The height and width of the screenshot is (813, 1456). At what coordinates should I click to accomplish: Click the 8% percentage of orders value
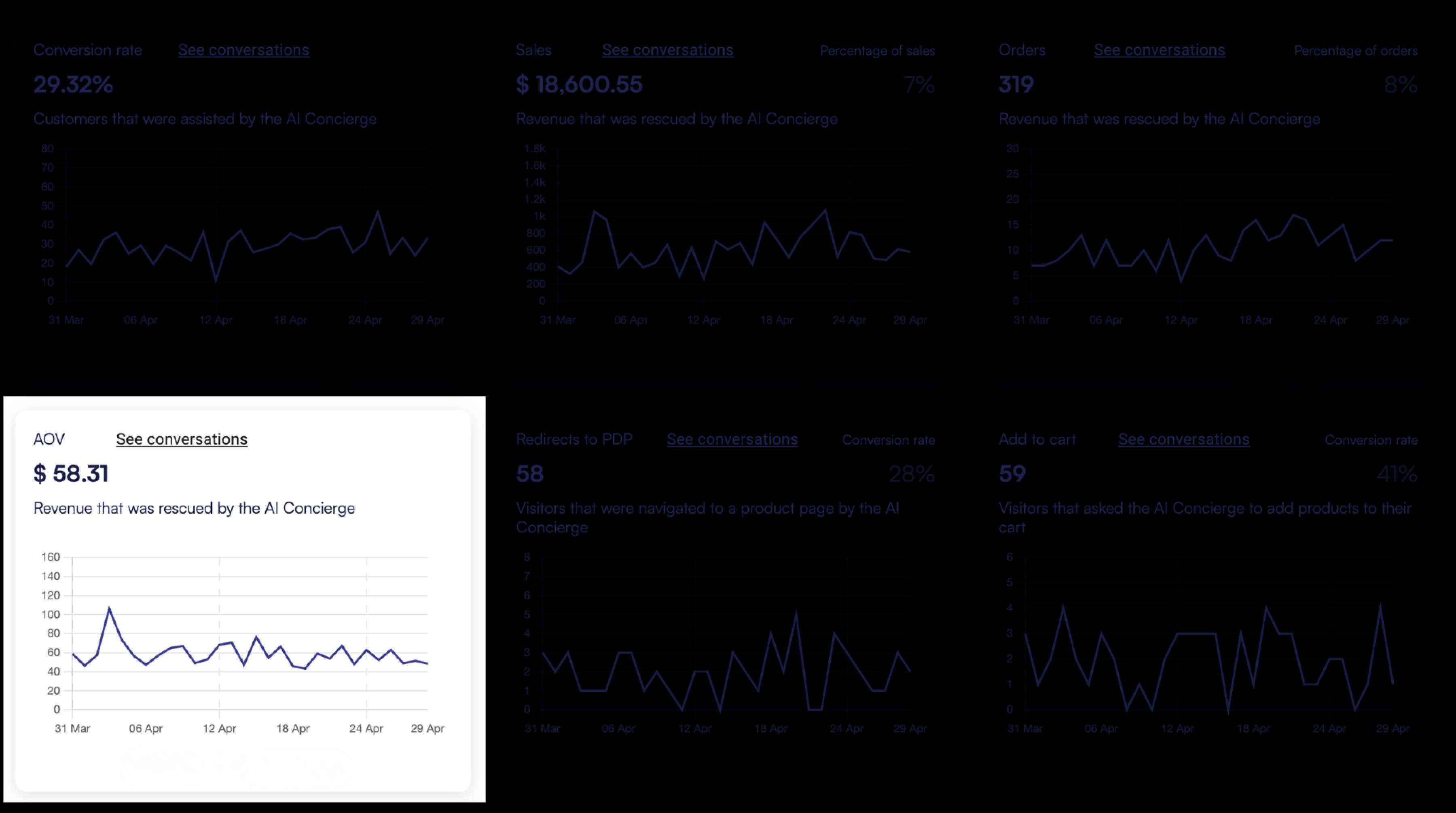(1400, 85)
